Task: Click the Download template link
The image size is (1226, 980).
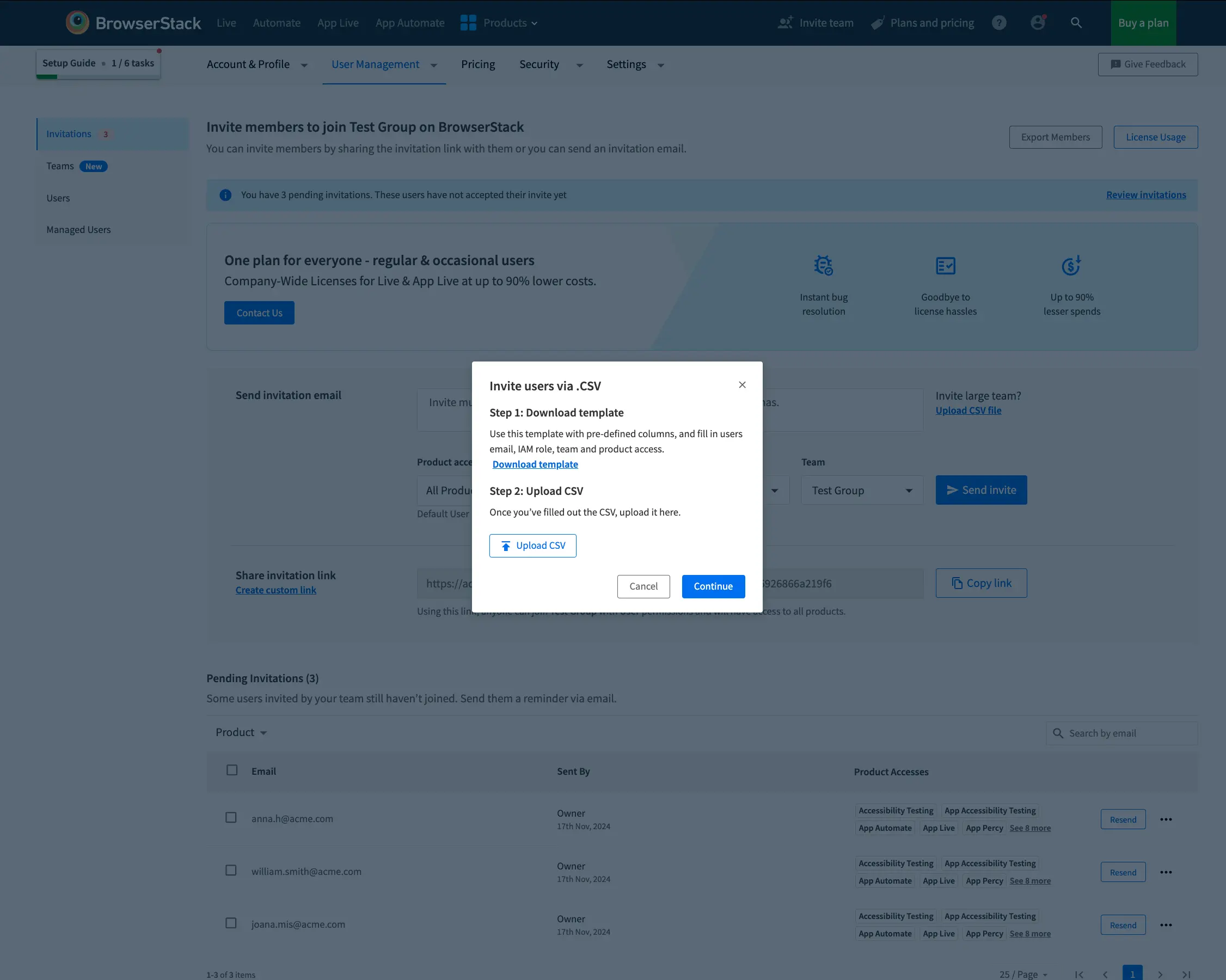Action: coord(535,464)
